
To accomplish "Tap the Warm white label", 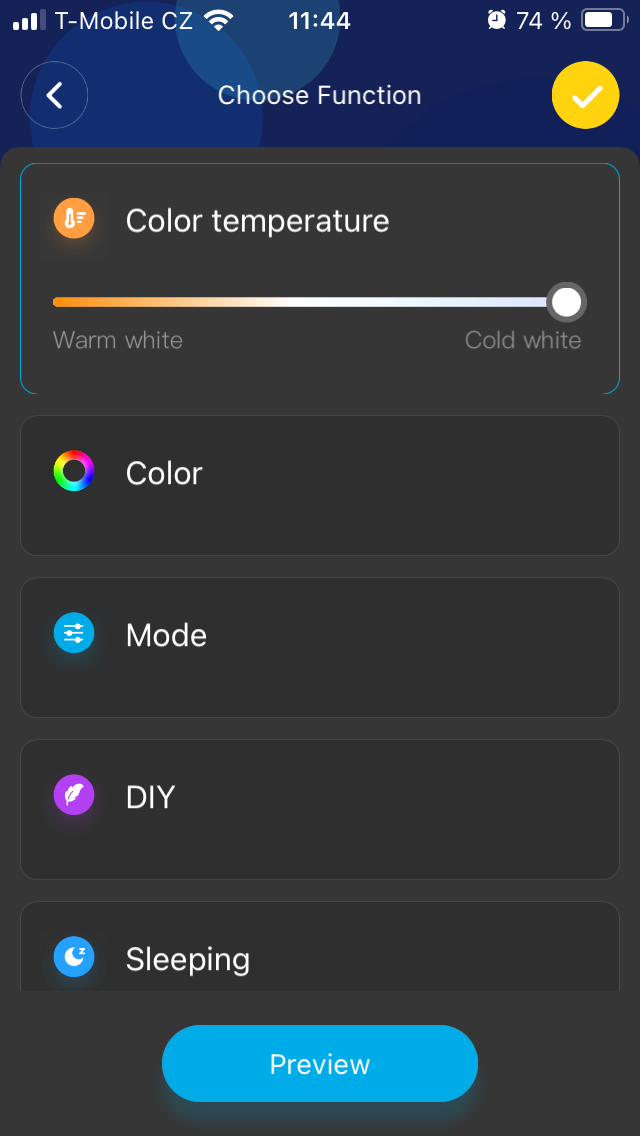I will coord(118,340).
